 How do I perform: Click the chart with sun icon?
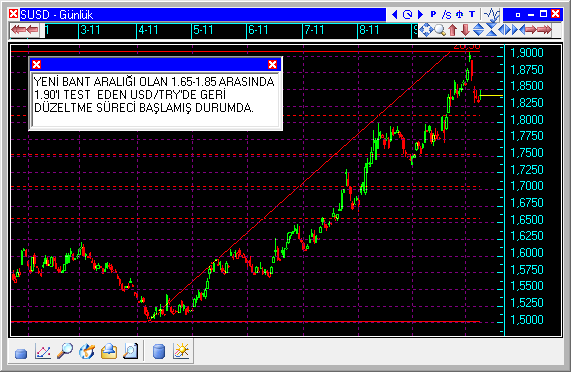click(x=181, y=351)
